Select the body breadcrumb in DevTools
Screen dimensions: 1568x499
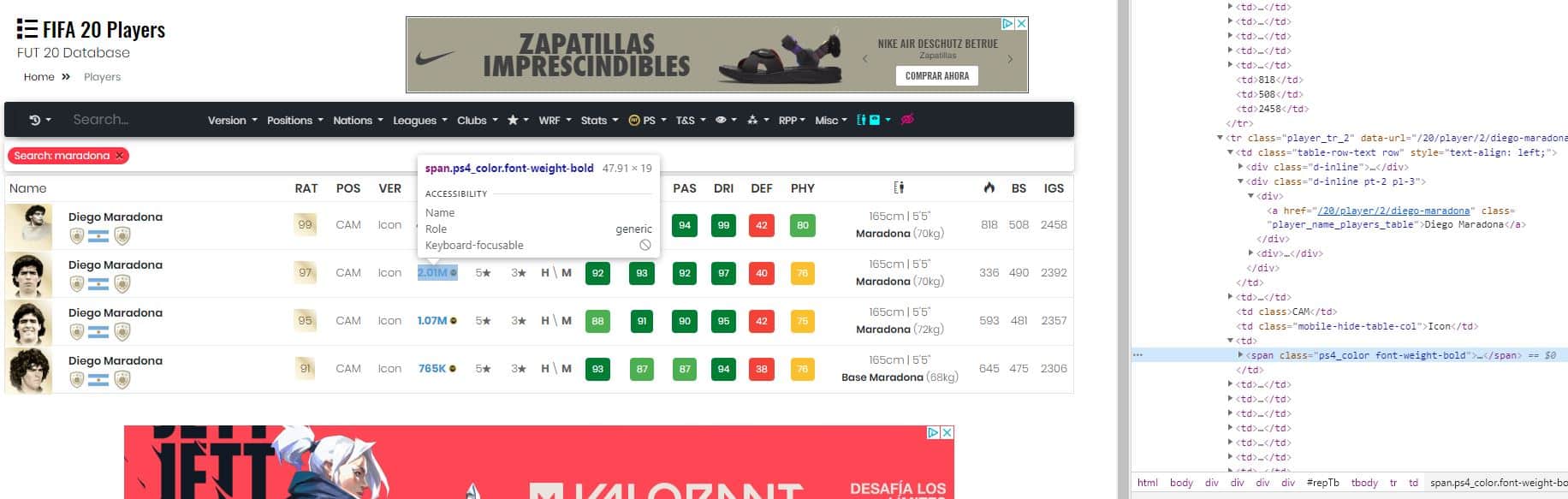1181,483
